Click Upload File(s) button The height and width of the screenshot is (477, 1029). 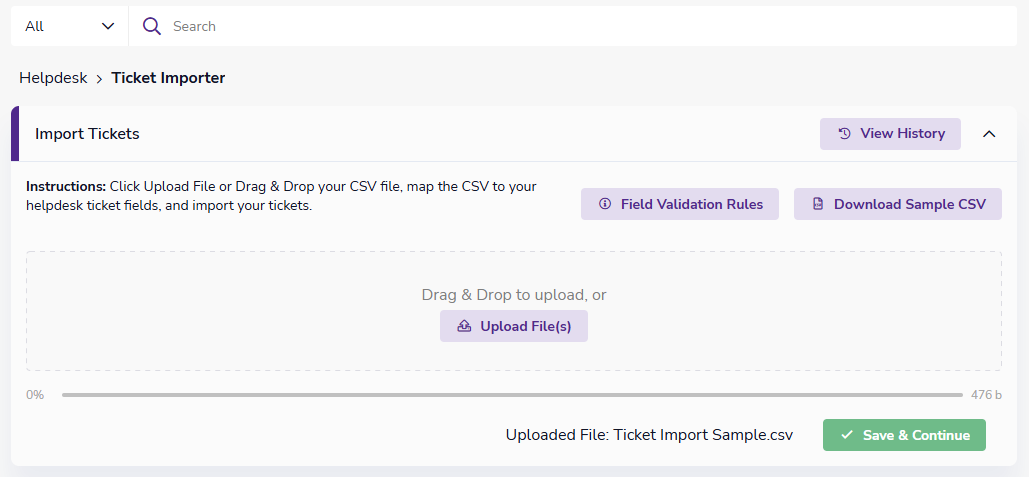coord(514,326)
